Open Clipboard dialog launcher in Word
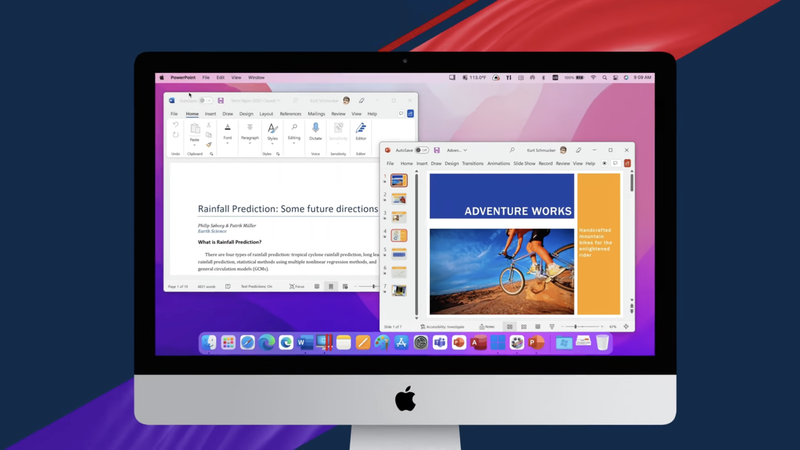Image resolution: width=800 pixels, height=450 pixels. point(211,154)
